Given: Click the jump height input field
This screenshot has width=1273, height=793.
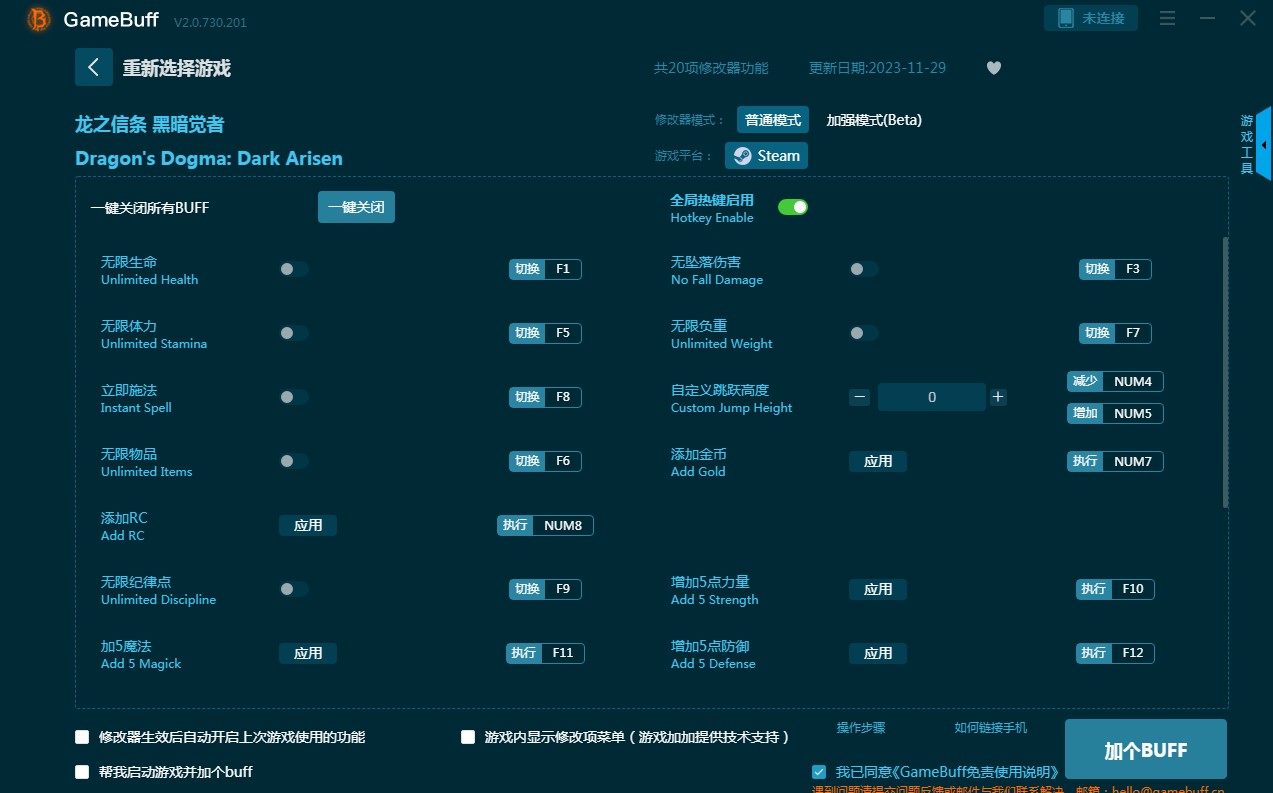Looking at the screenshot, I should click(x=932, y=397).
